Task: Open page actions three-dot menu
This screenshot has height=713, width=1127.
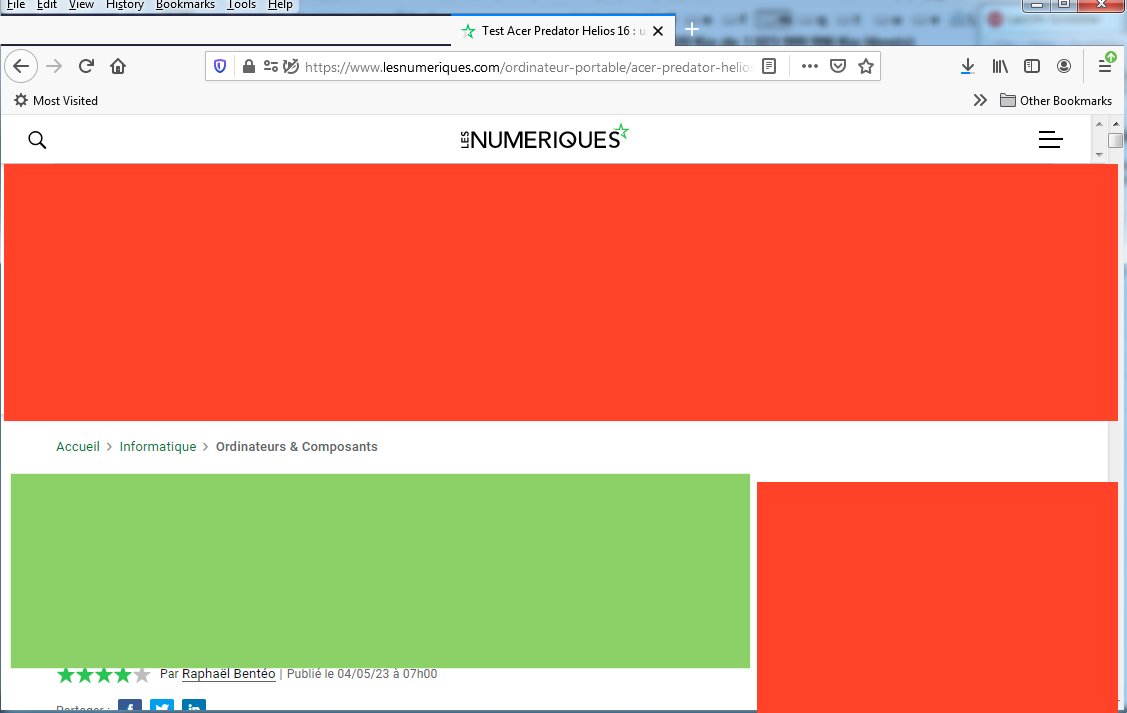Action: (x=810, y=66)
